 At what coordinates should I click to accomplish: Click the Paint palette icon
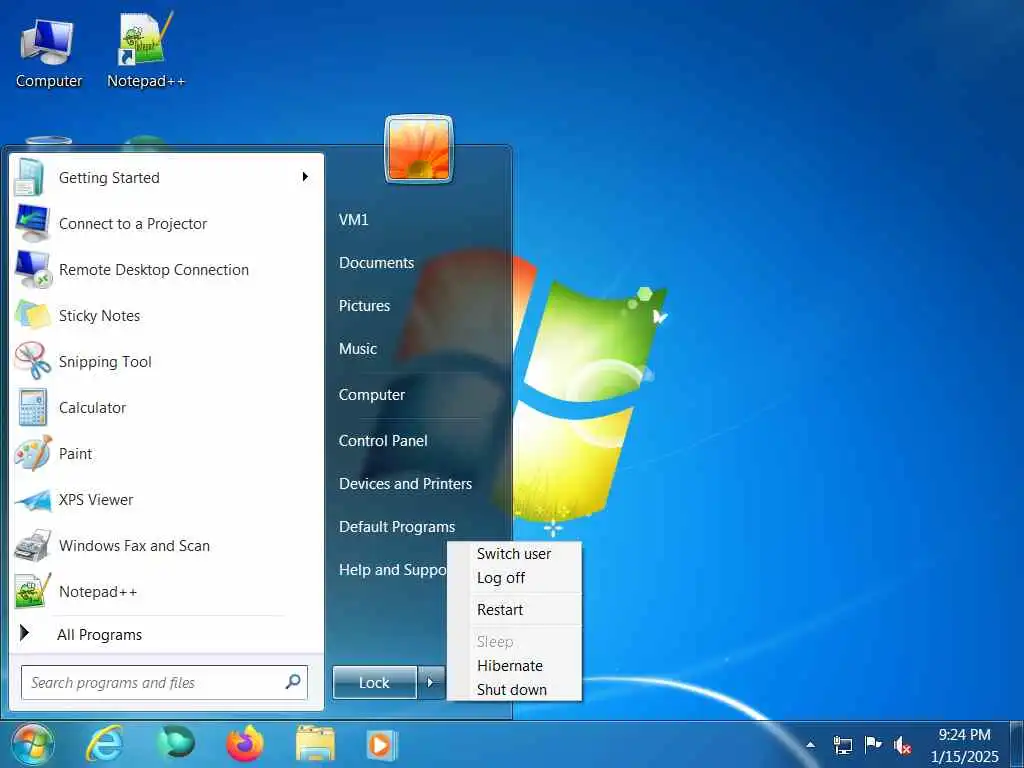click(32, 453)
